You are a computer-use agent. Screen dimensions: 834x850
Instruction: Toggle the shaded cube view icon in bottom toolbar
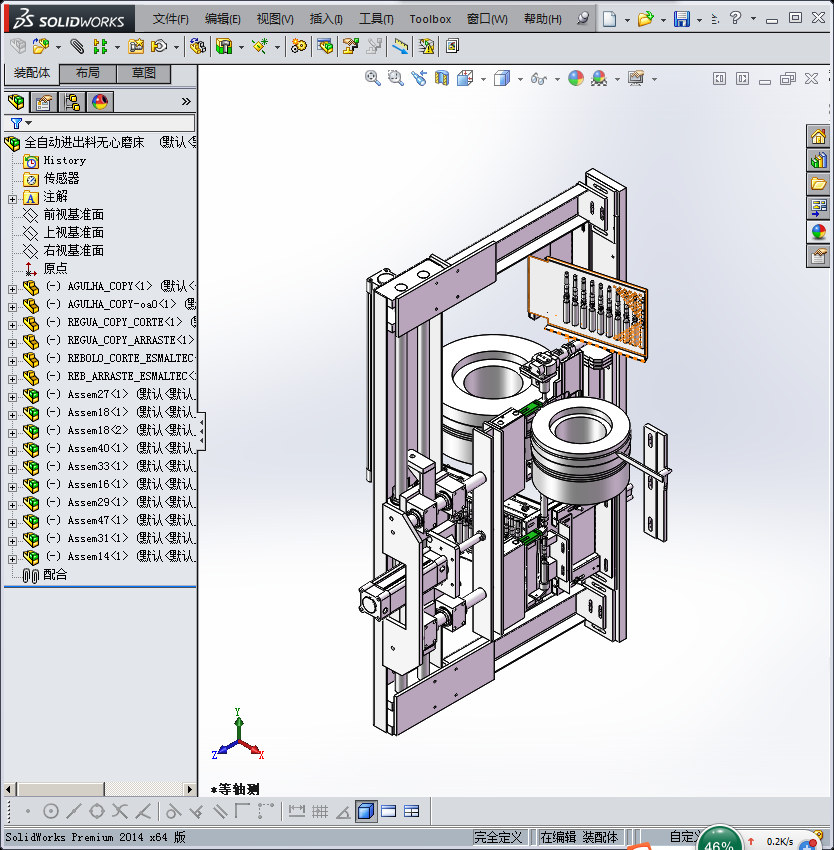tap(366, 811)
